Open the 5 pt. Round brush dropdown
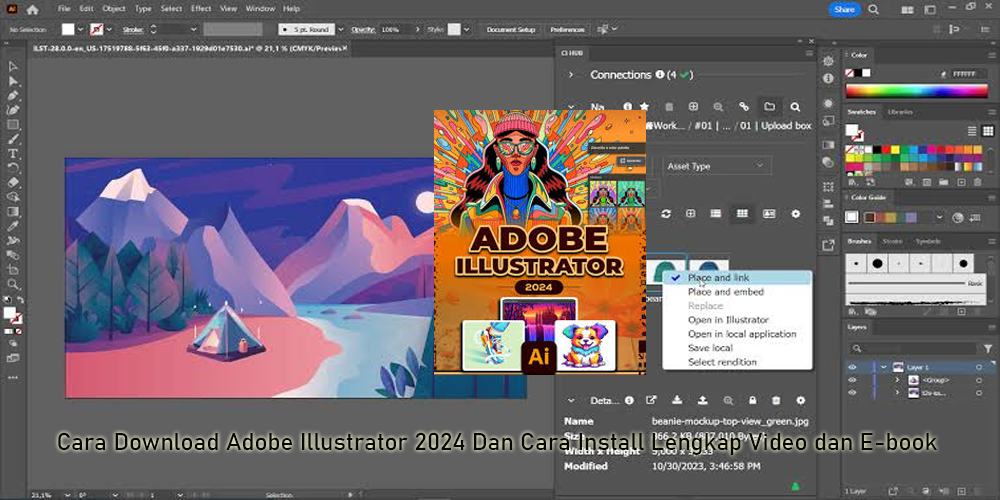1000x500 pixels. click(x=341, y=29)
